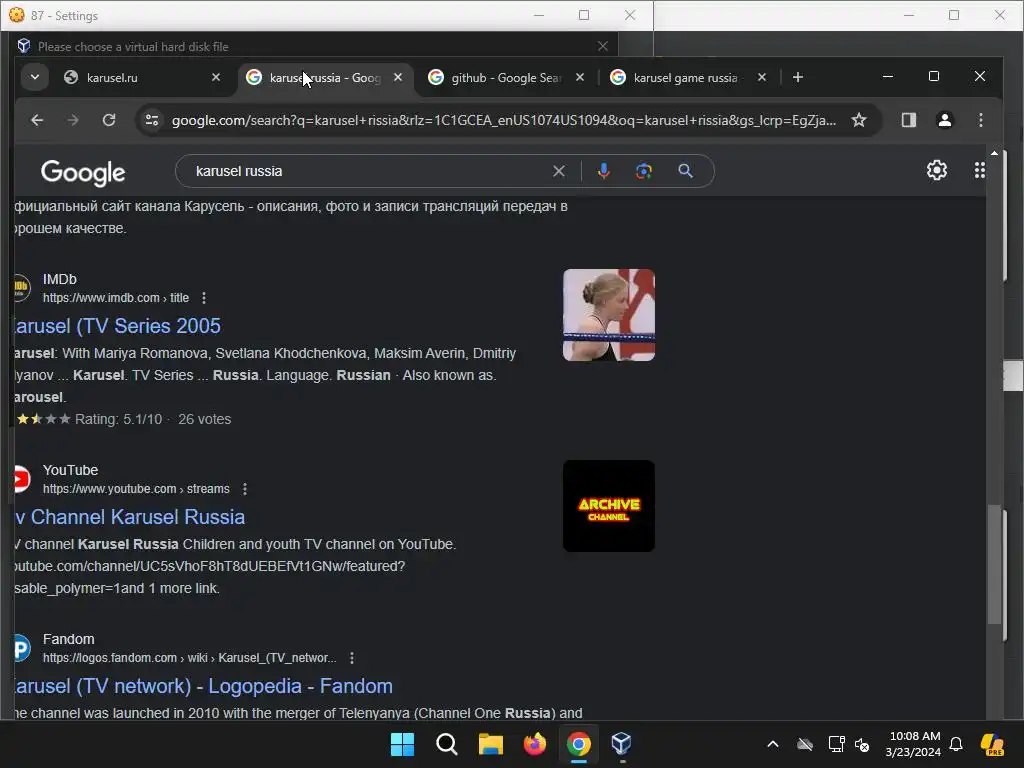View site information icon in address bar
This screenshot has width=1024, height=768.
(152, 120)
